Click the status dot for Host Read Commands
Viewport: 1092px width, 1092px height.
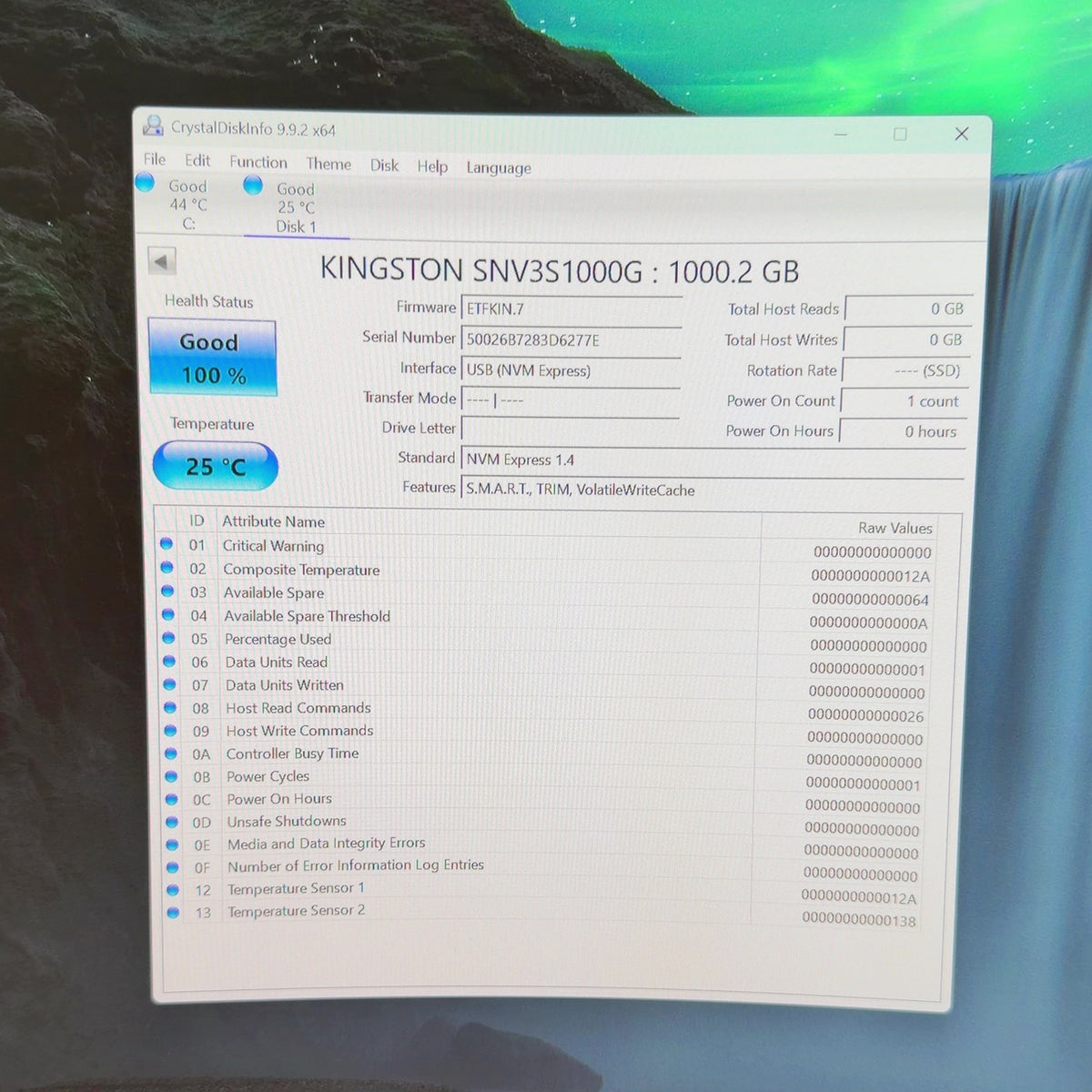tap(170, 707)
